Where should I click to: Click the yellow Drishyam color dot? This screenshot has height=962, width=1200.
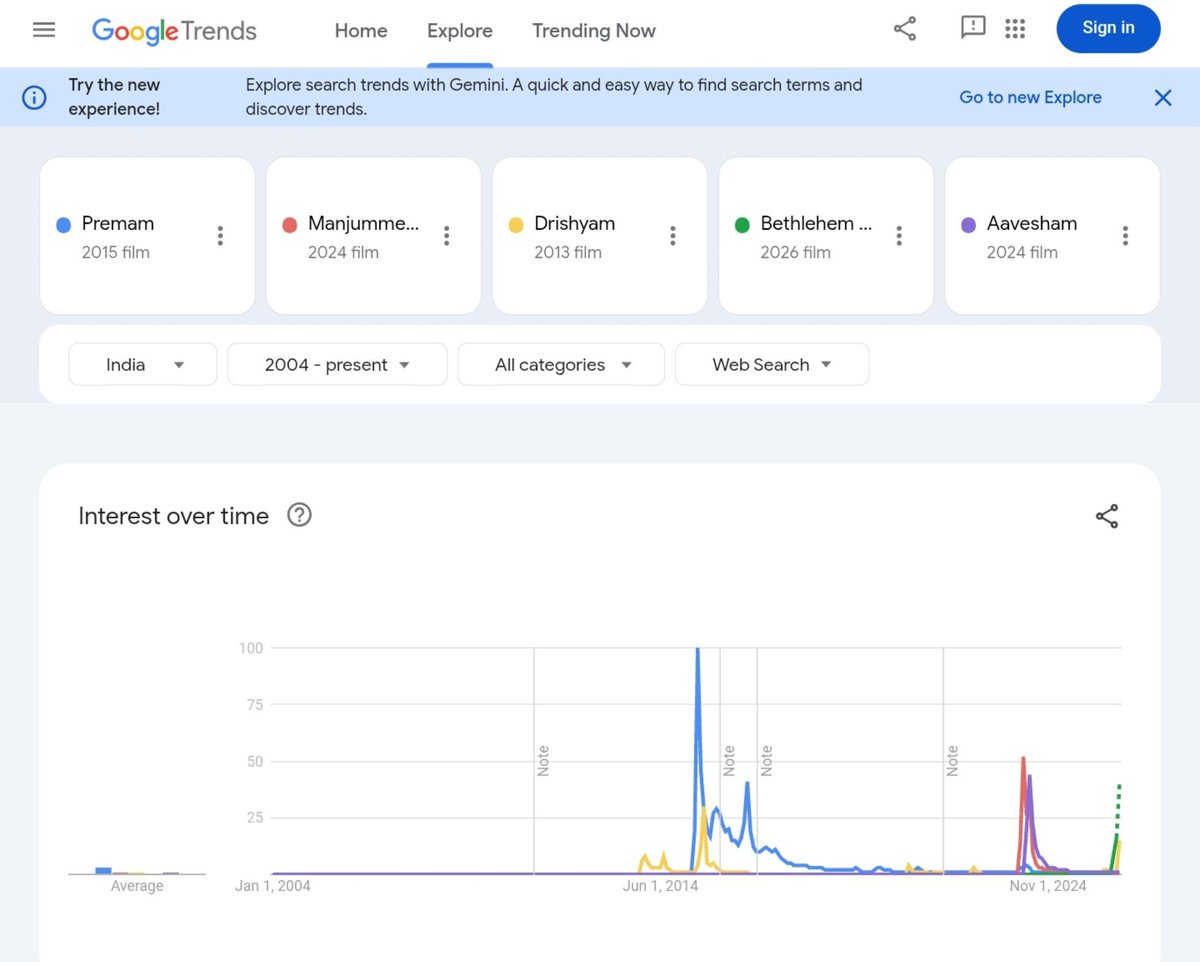[516, 225]
